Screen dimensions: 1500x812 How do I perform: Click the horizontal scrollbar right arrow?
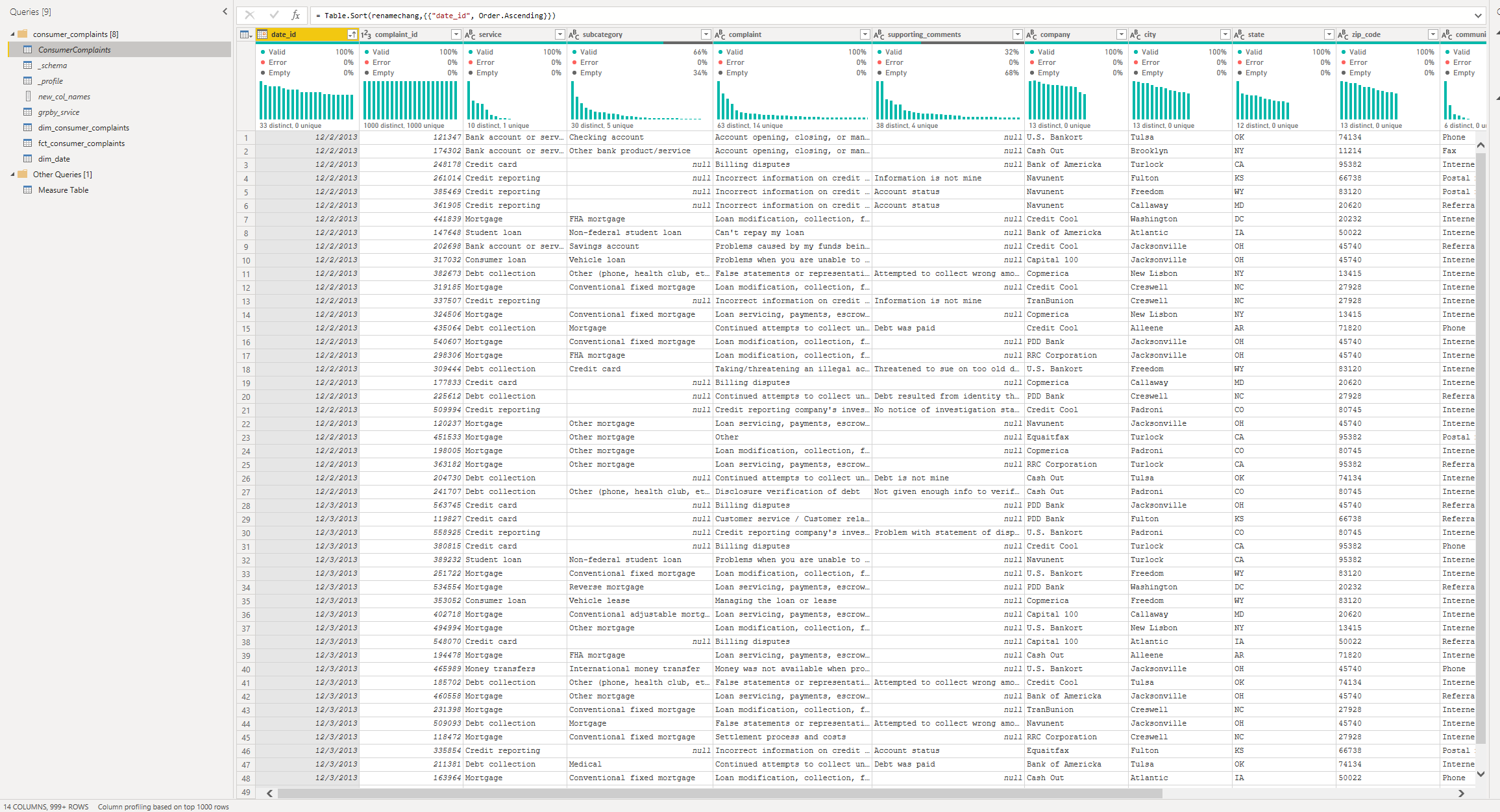click(x=1461, y=793)
